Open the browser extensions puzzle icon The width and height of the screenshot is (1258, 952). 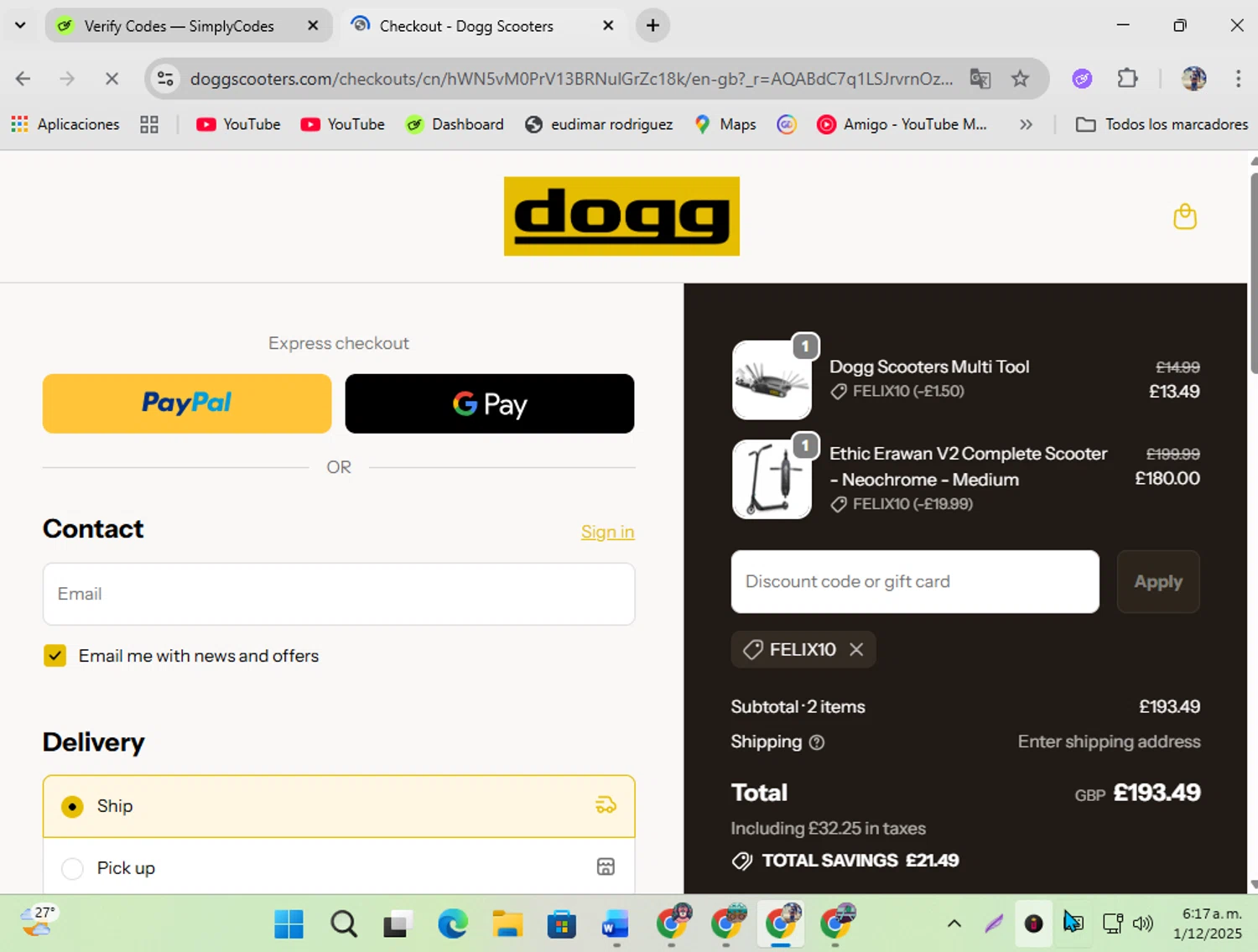[x=1127, y=79]
